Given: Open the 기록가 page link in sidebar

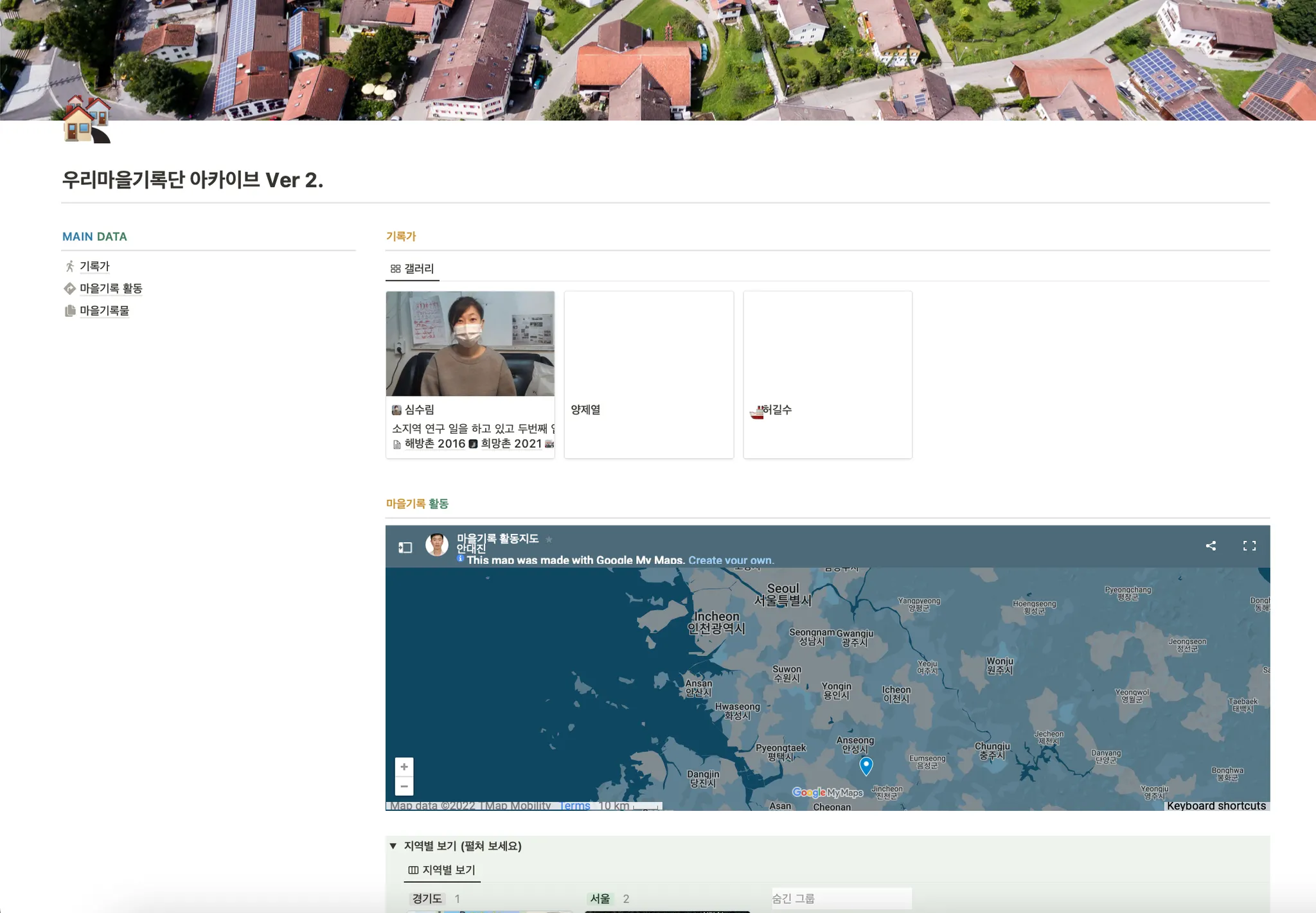Looking at the screenshot, I should point(94,266).
